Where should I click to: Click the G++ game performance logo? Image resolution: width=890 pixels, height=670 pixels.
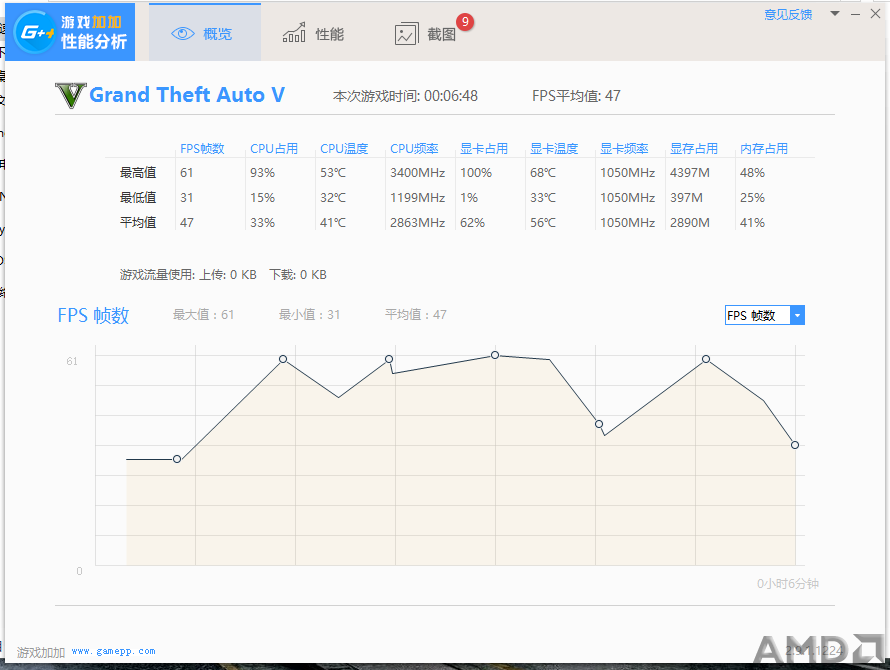tap(70, 32)
